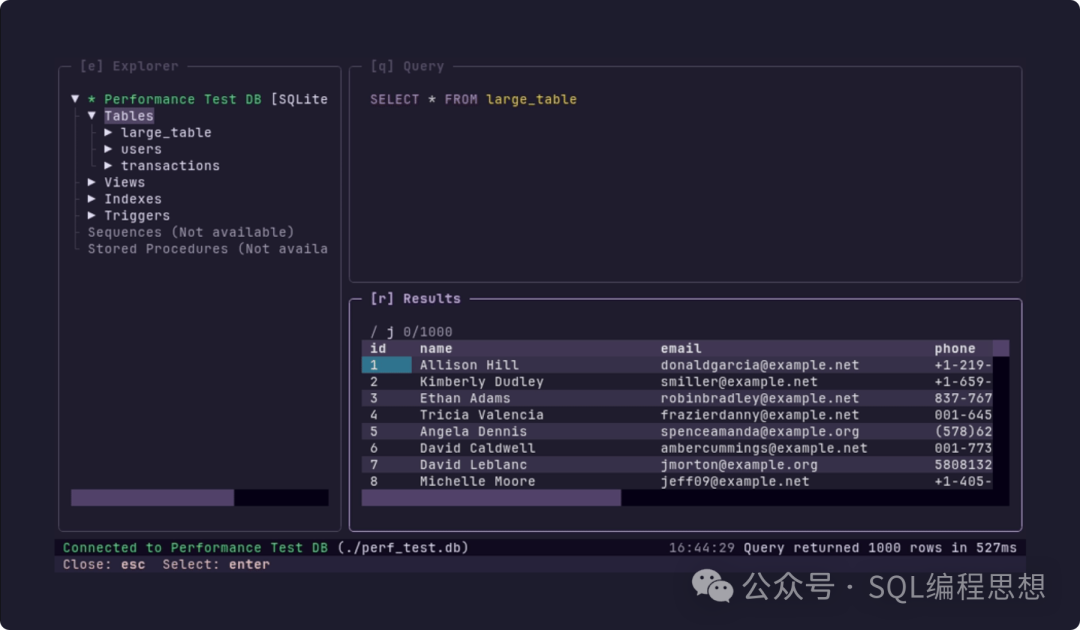Screen dimensions: 1080x630
Task: Expand the users table arrow
Action: 108,149
